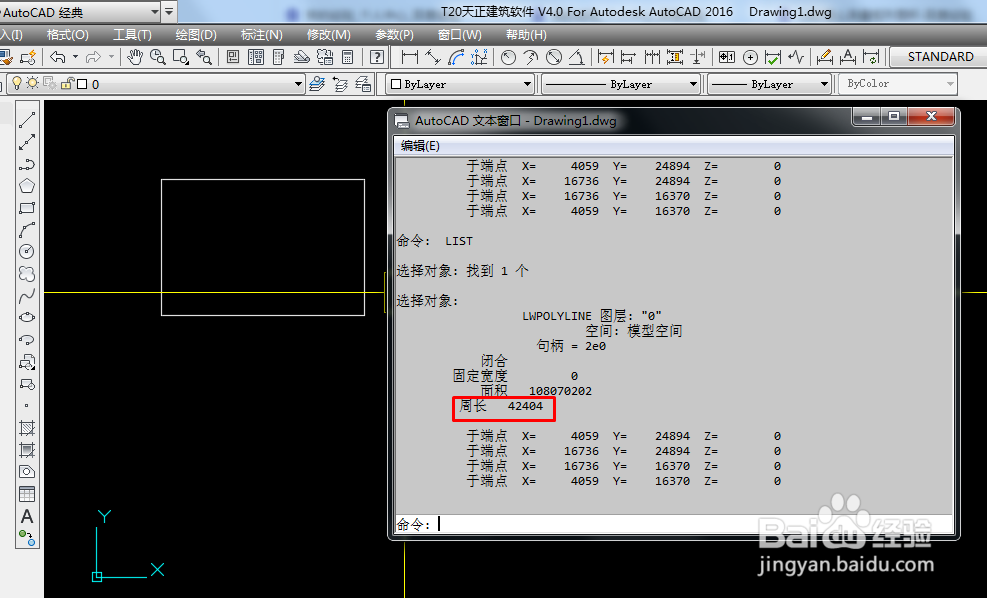987x598 pixels.
Task: Select the Center Mark tool
Action: point(750,57)
